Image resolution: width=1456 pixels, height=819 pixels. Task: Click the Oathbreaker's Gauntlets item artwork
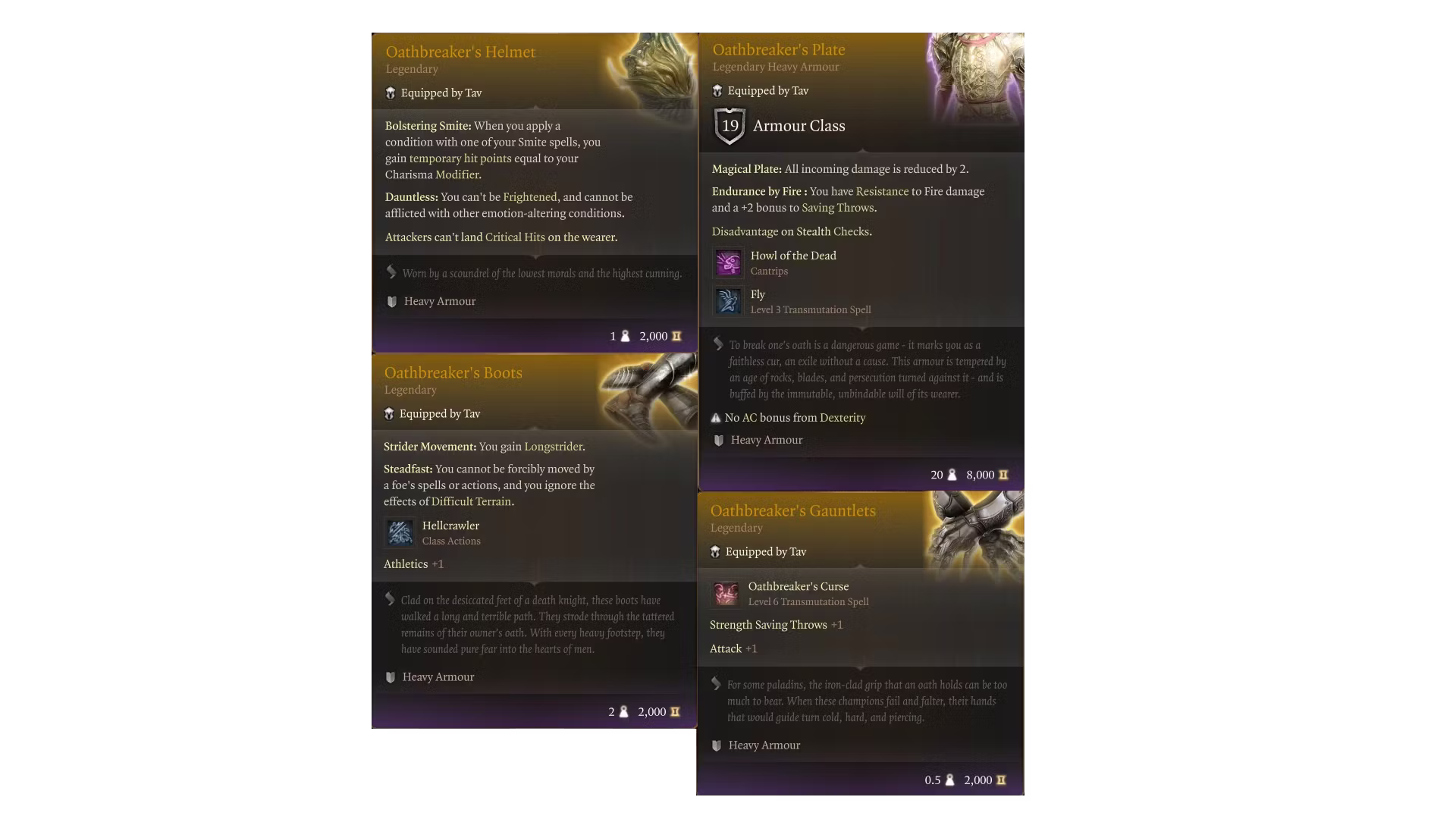(976, 532)
